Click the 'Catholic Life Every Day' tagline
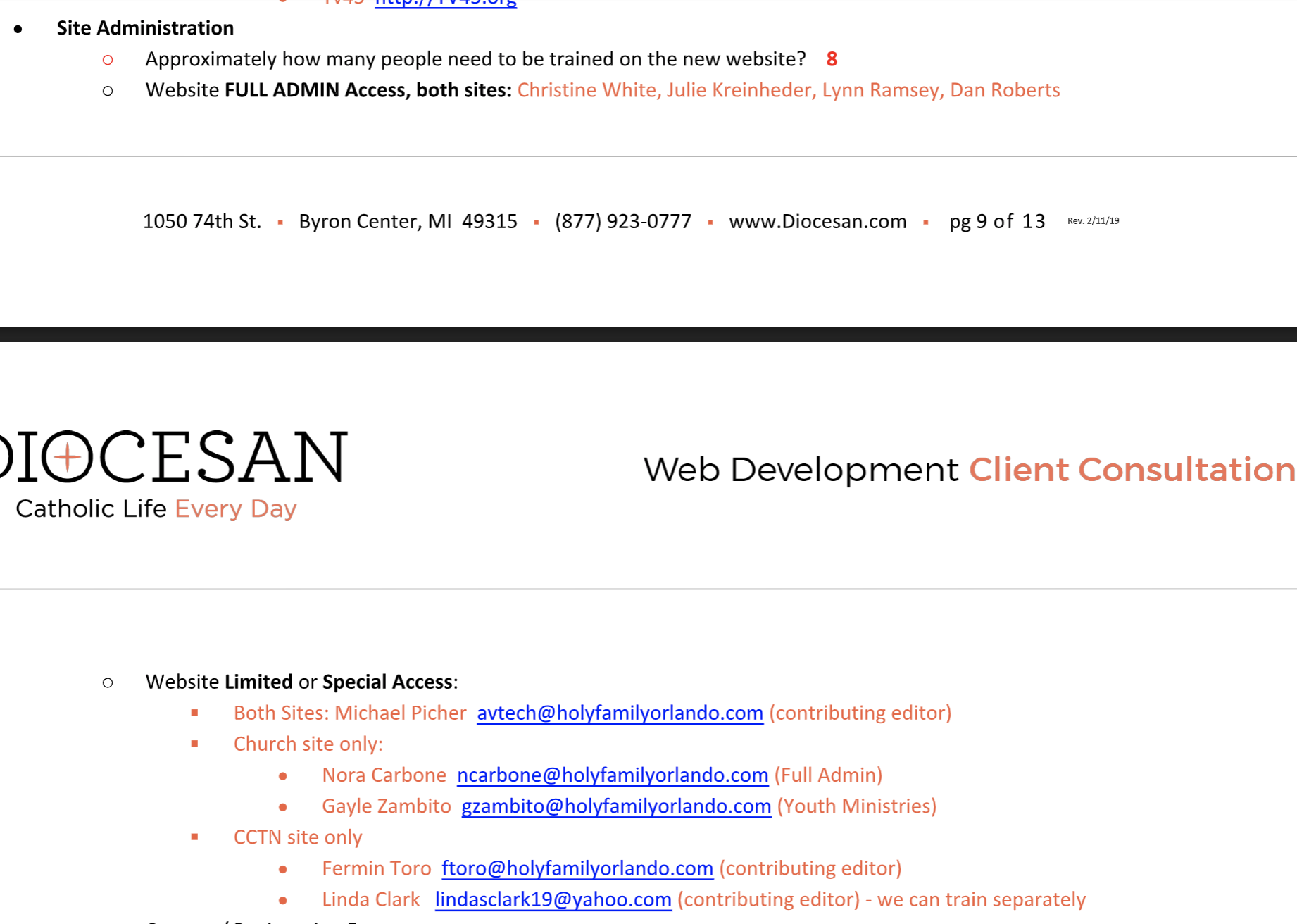The width and height of the screenshot is (1297, 924). coord(156,508)
